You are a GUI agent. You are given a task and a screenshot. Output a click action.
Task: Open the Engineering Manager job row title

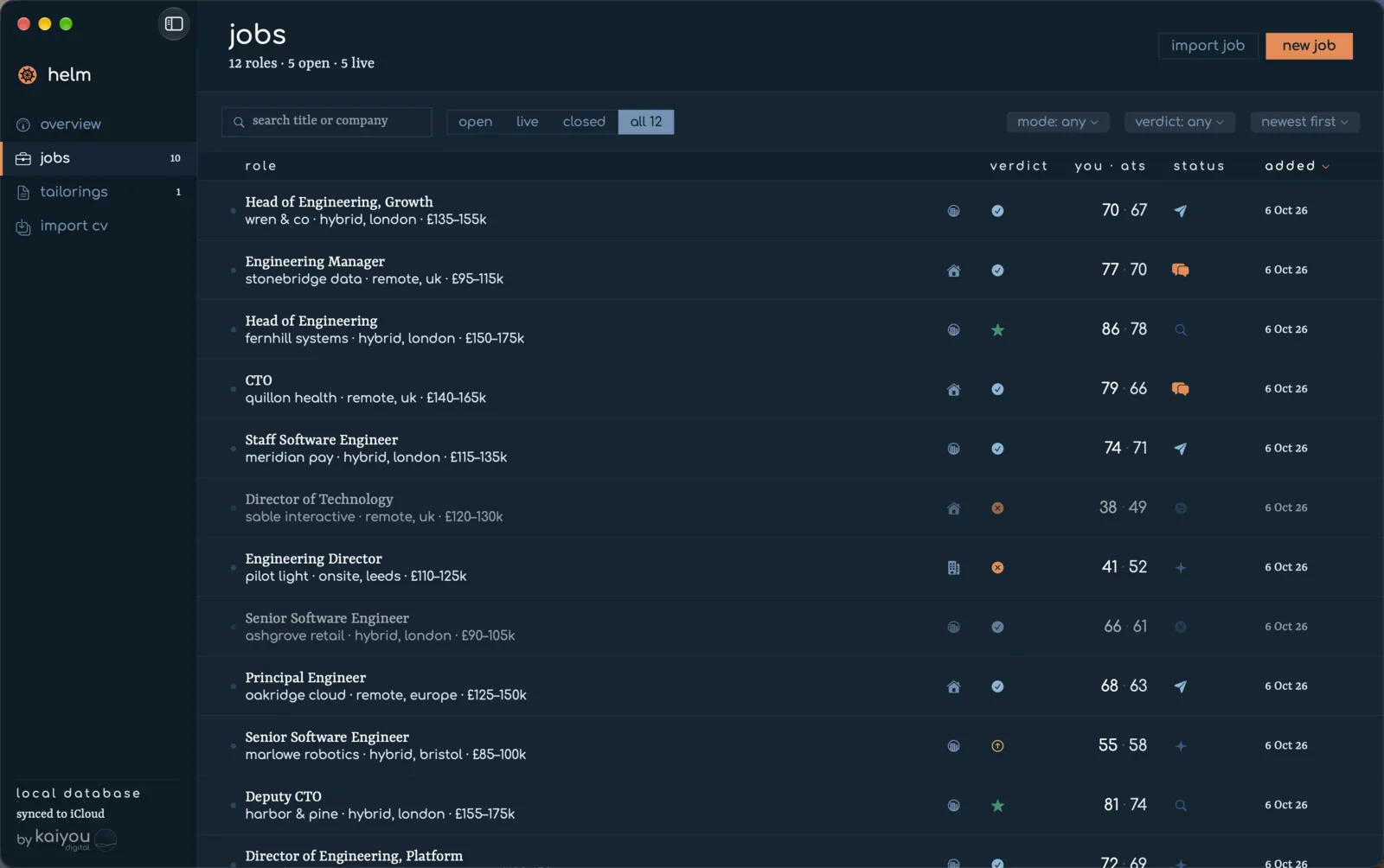(x=315, y=262)
